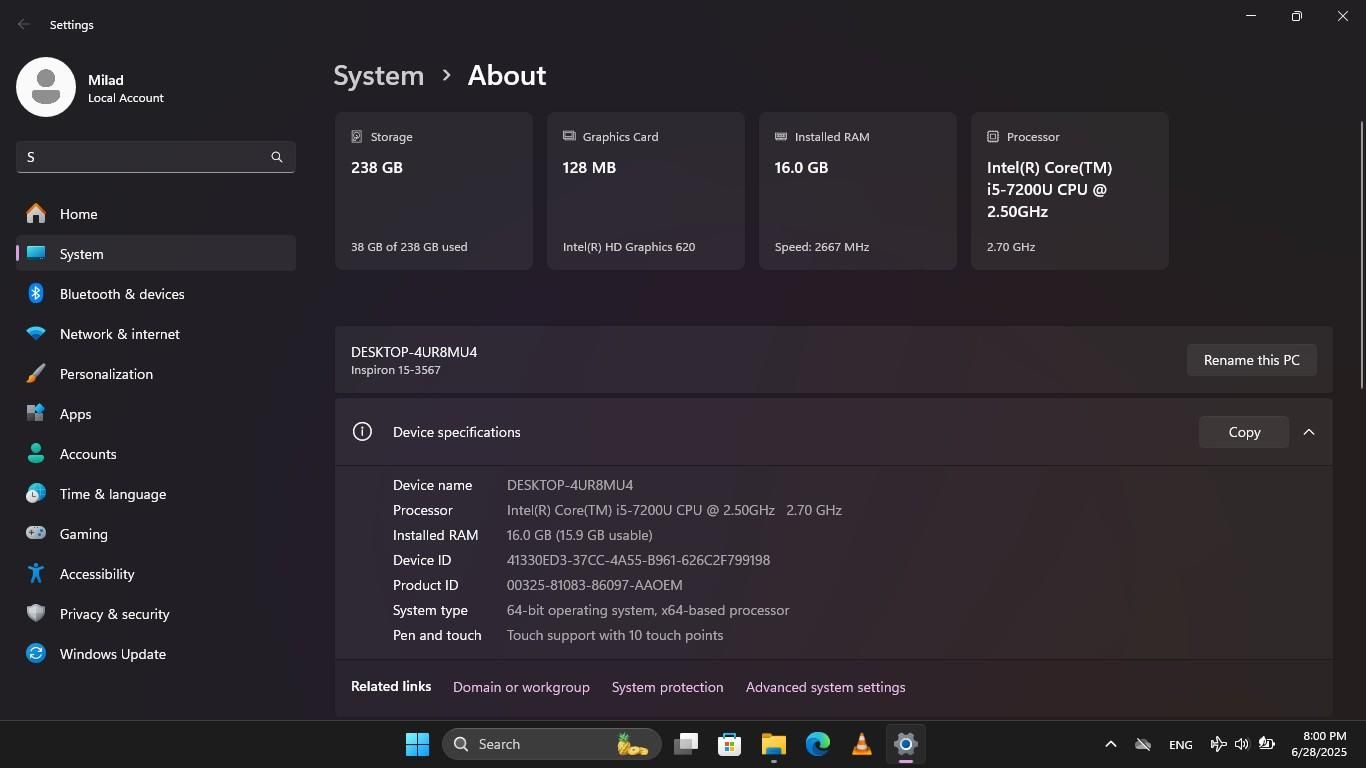Image resolution: width=1366 pixels, height=768 pixels.
Task: Click System in the breadcrumb
Action: pyautogui.click(x=379, y=76)
